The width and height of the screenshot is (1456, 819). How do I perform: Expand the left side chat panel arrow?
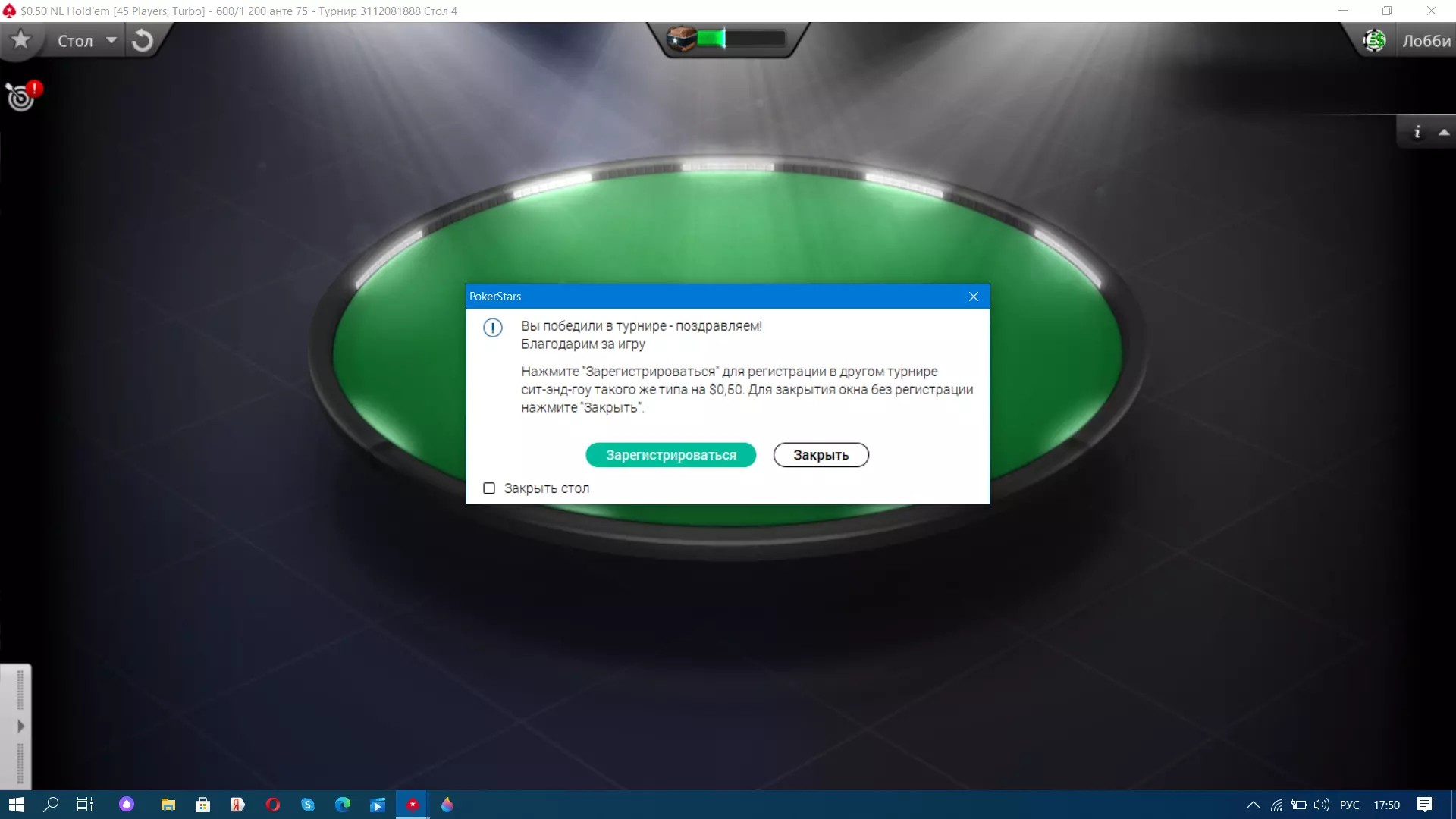[20, 726]
